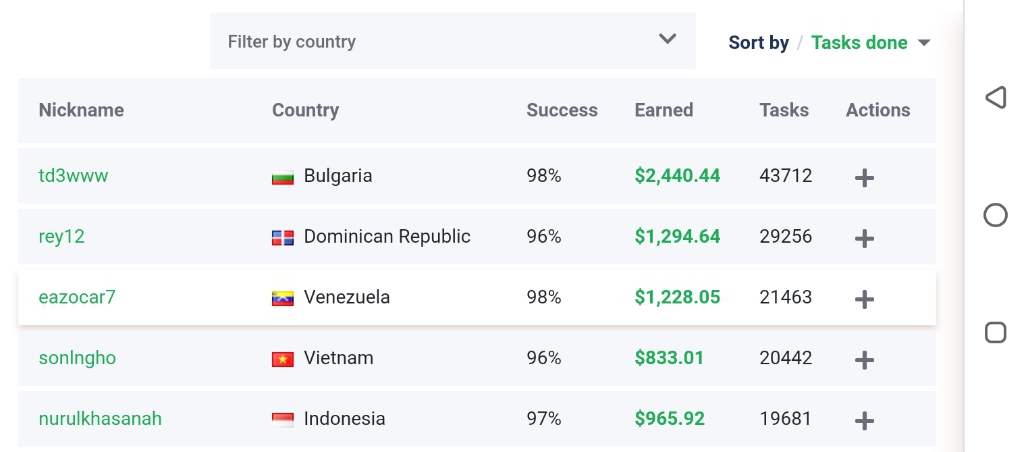The width and height of the screenshot is (1028, 452).
Task: Click plus icon for rey12
Action: (865, 239)
